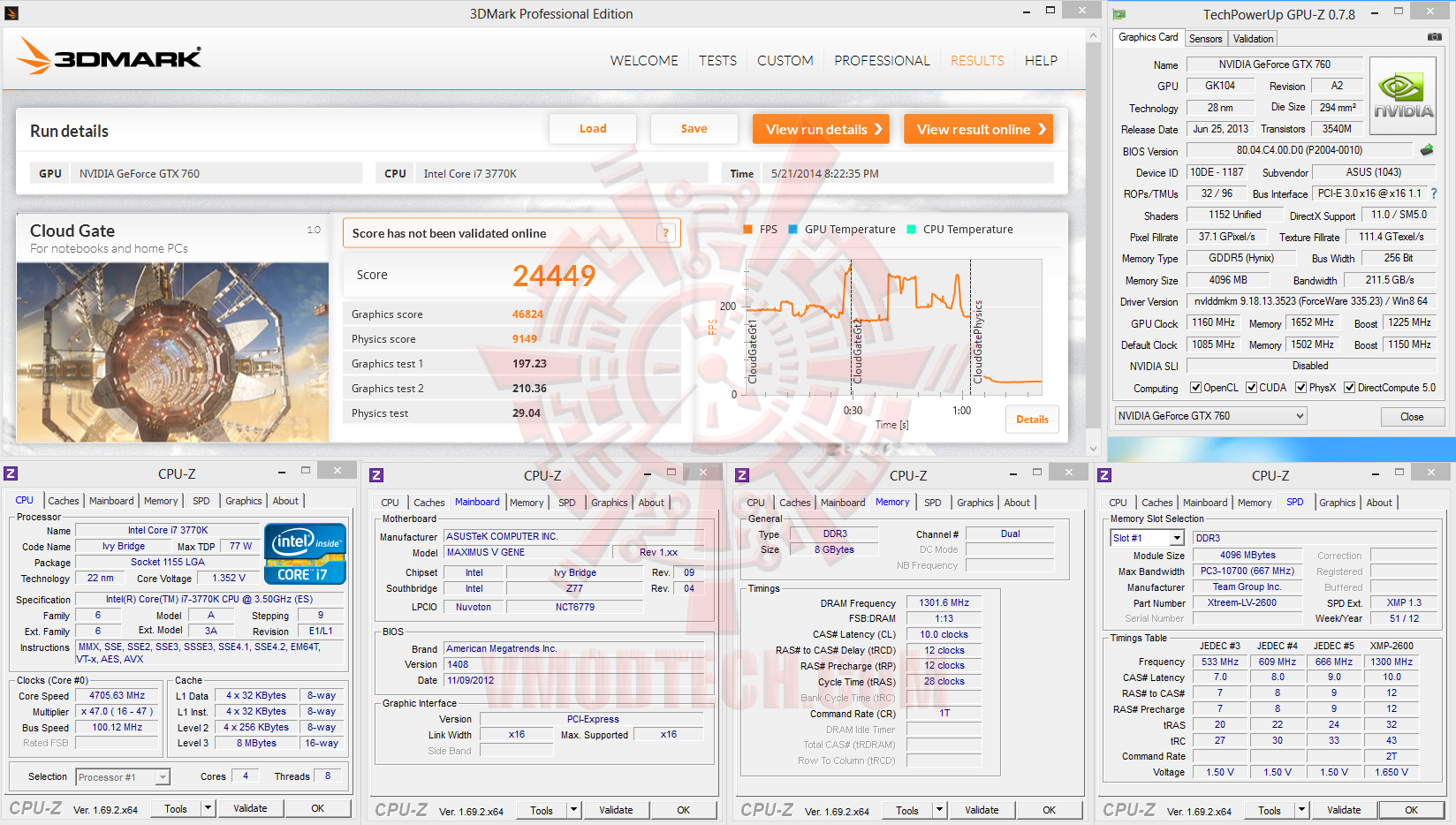Select the RESULTS menu item in 3DMark
Image resolution: width=1456 pixels, height=825 pixels.
pyautogui.click(x=977, y=61)
